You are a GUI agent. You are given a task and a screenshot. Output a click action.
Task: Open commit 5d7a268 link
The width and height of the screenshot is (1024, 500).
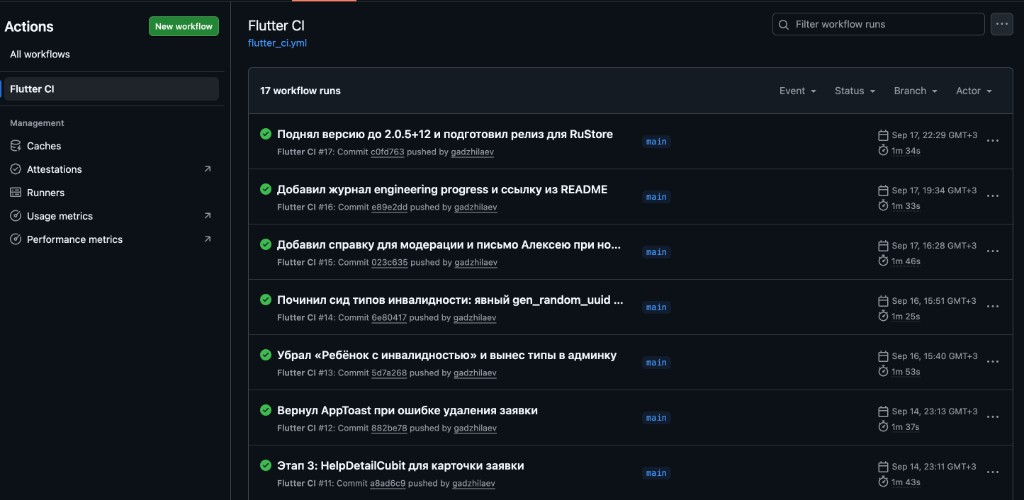[x=389, y=373]
